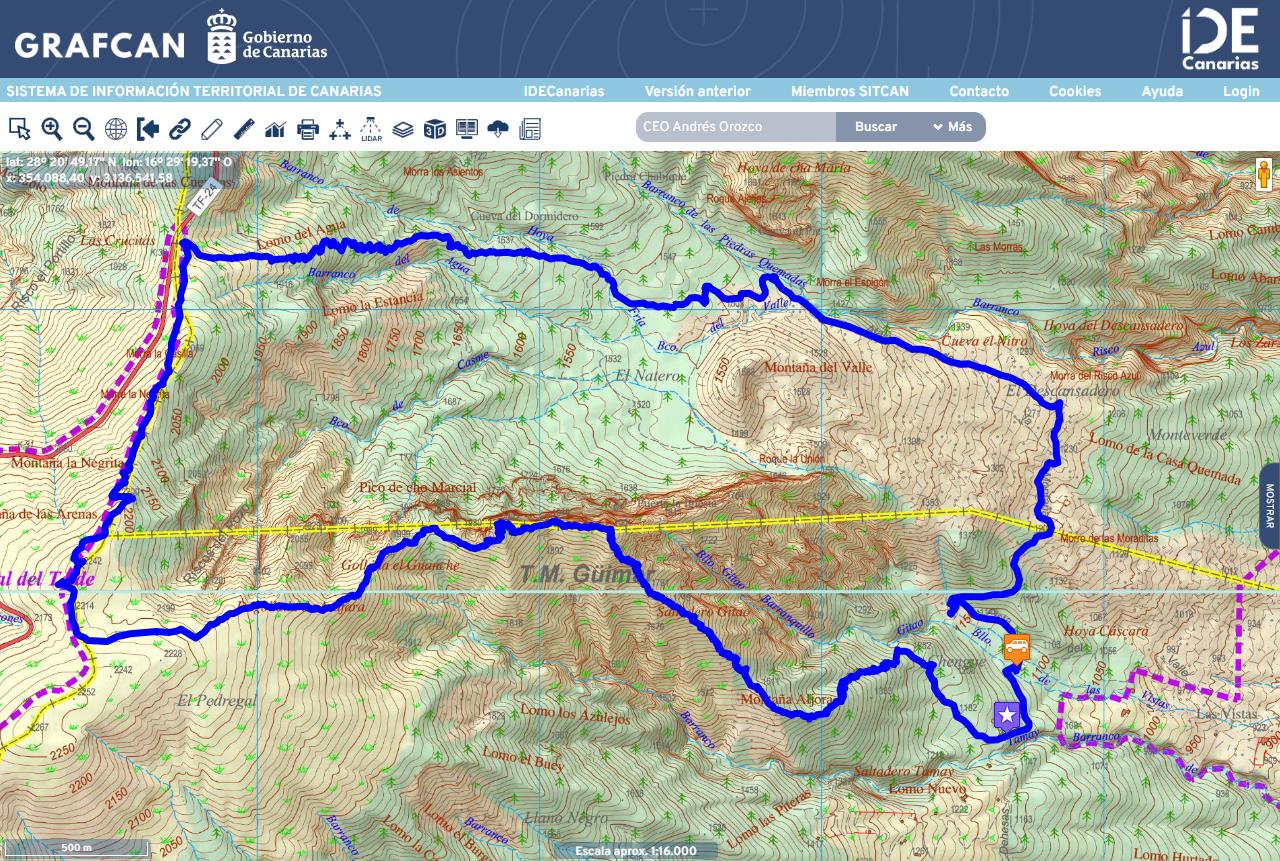Expand the MOSTRAR side panel tab

click(x=1269, y=506)
